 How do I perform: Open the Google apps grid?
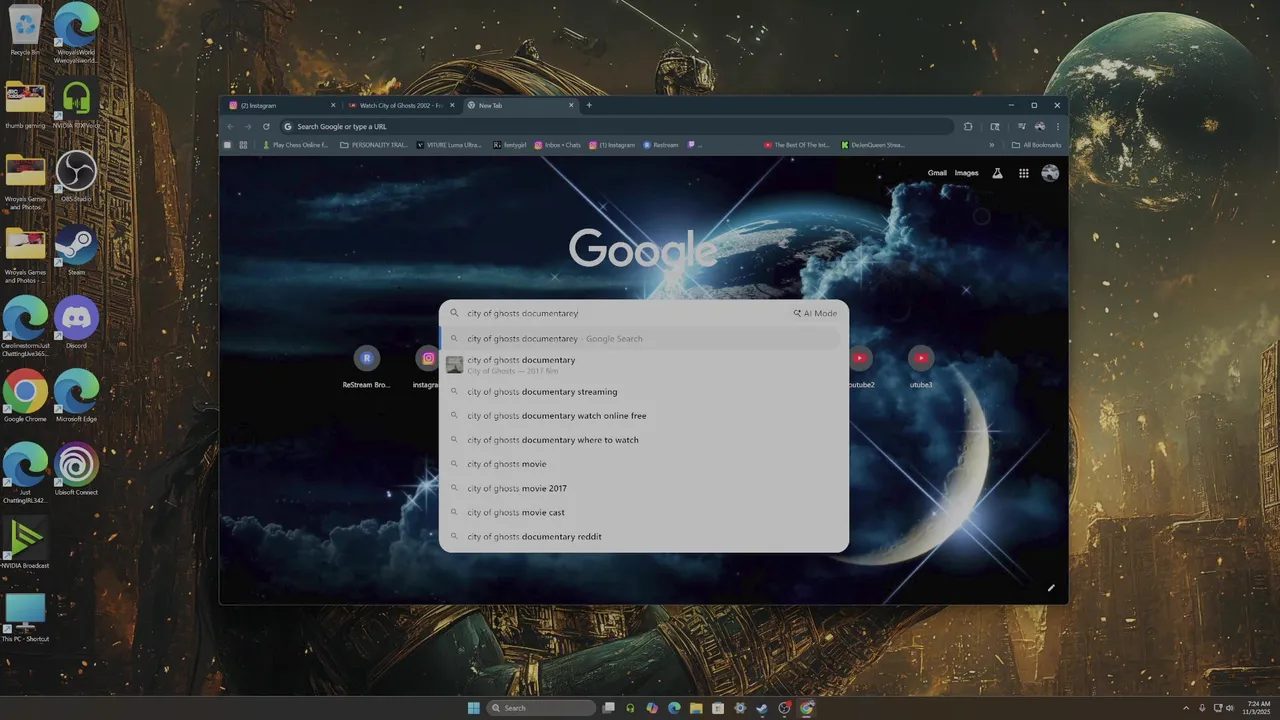(1024, 173)
